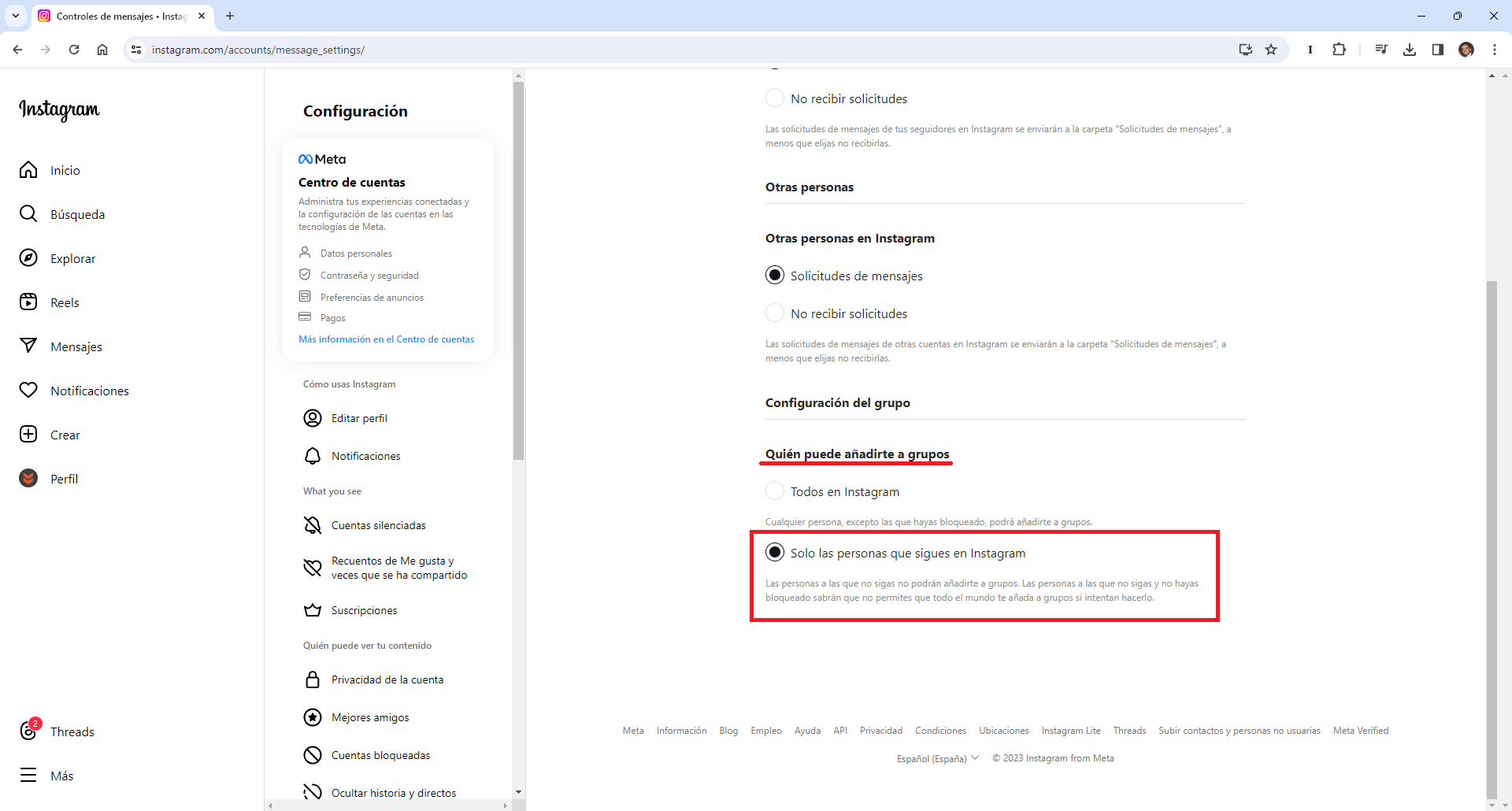Click install app icon in address bar
1512x811 pixels.
[x=1245, y=50]
